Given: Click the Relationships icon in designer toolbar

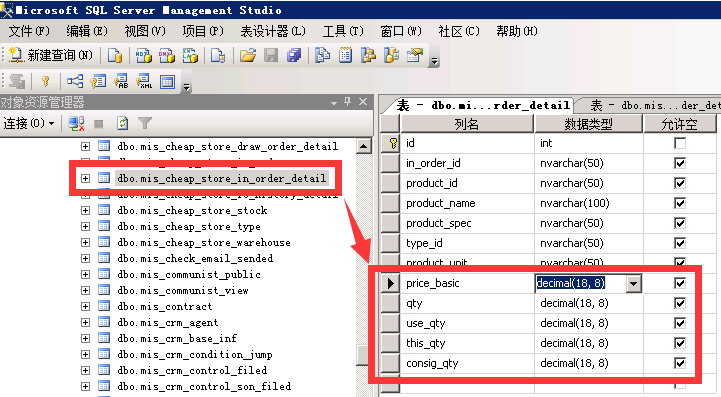Looking at the screenshot, I should [x=75, y=82].
